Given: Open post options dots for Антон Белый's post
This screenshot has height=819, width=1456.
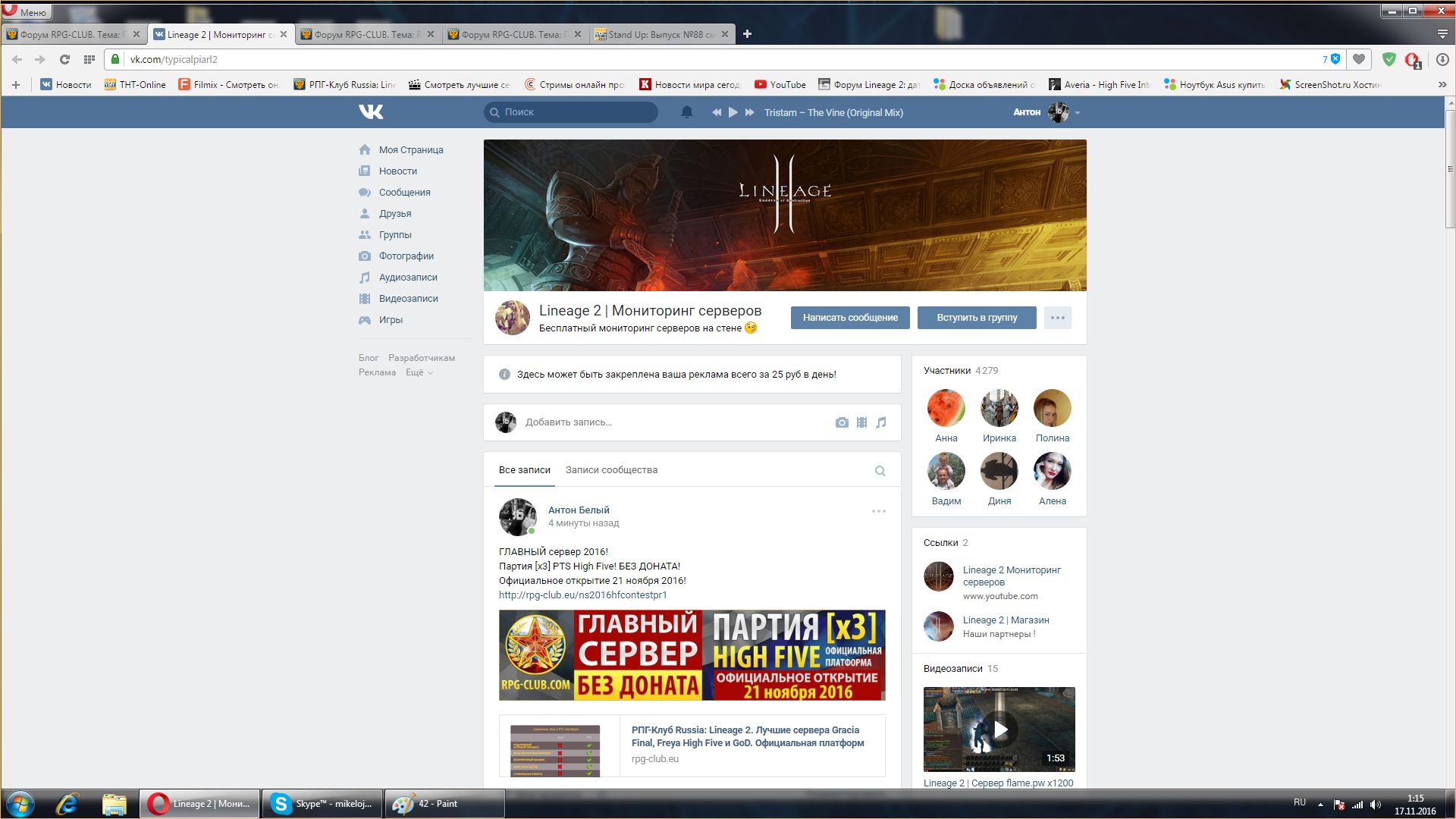Looking at the screenshot, I should (x=878, y=511).
